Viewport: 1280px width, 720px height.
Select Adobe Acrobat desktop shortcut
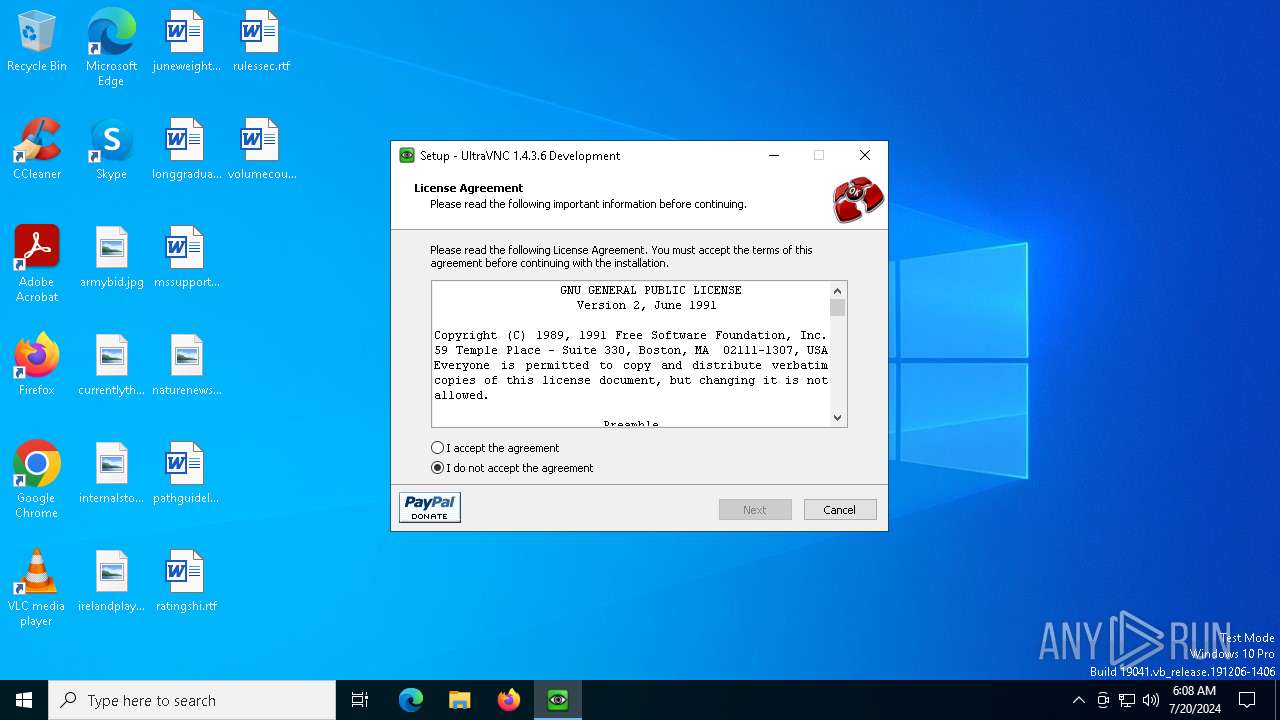tap(37, 264)
